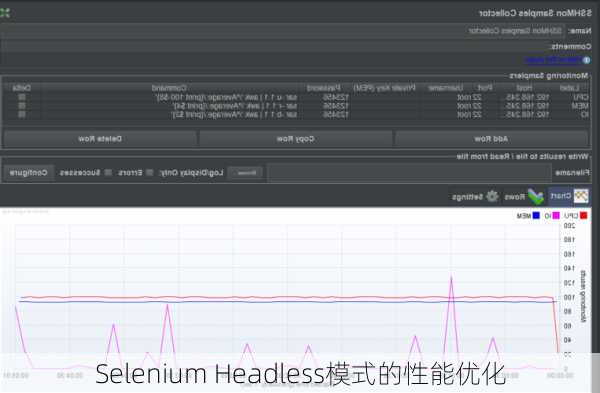Focus the Filename input field
This screenshot has width=600, height=393.
409,173
